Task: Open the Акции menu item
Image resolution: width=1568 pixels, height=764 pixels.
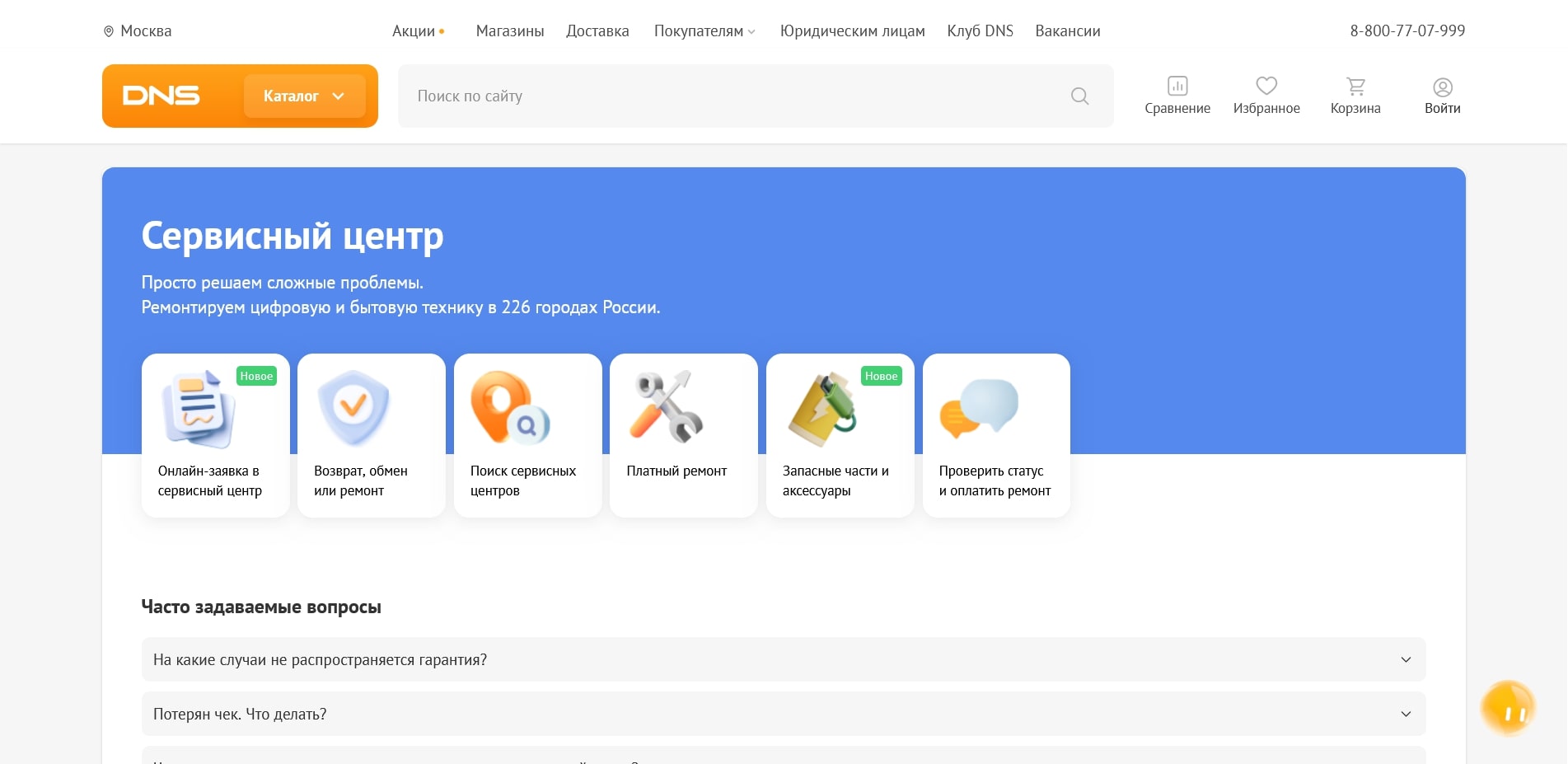Action: (414, 31)
